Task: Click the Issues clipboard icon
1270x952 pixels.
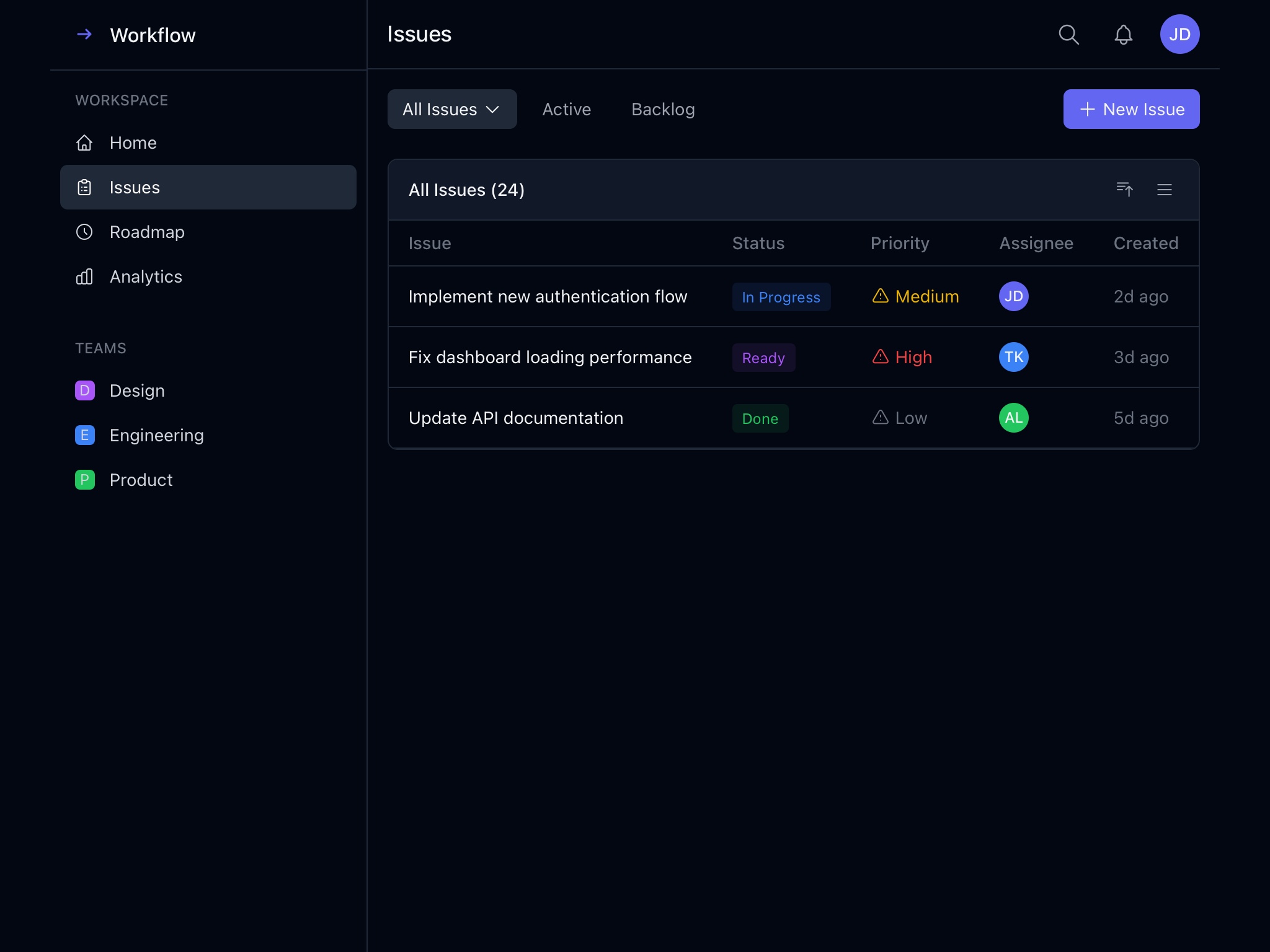Action: pos(85,187)
